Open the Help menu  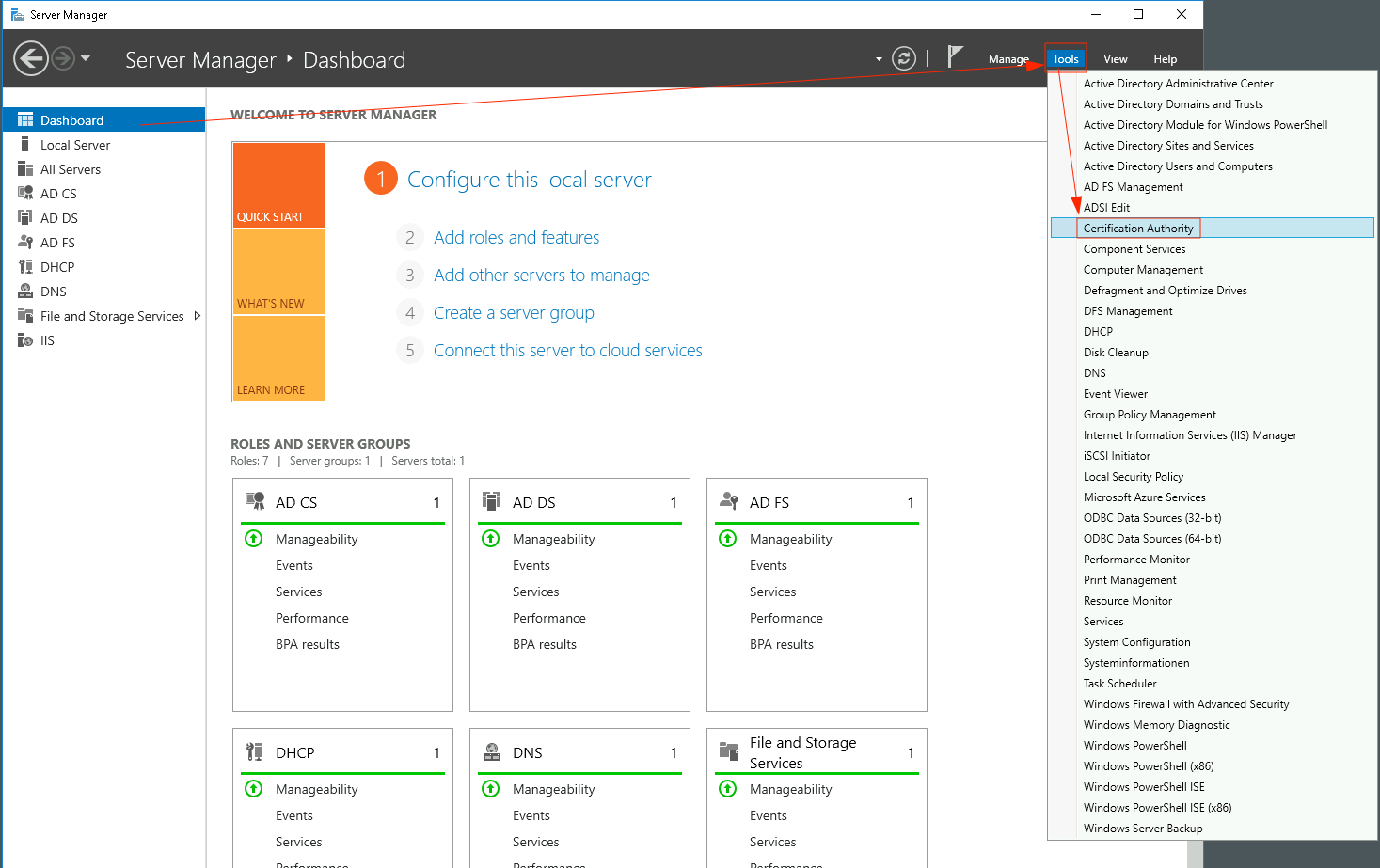point(1165,58)
